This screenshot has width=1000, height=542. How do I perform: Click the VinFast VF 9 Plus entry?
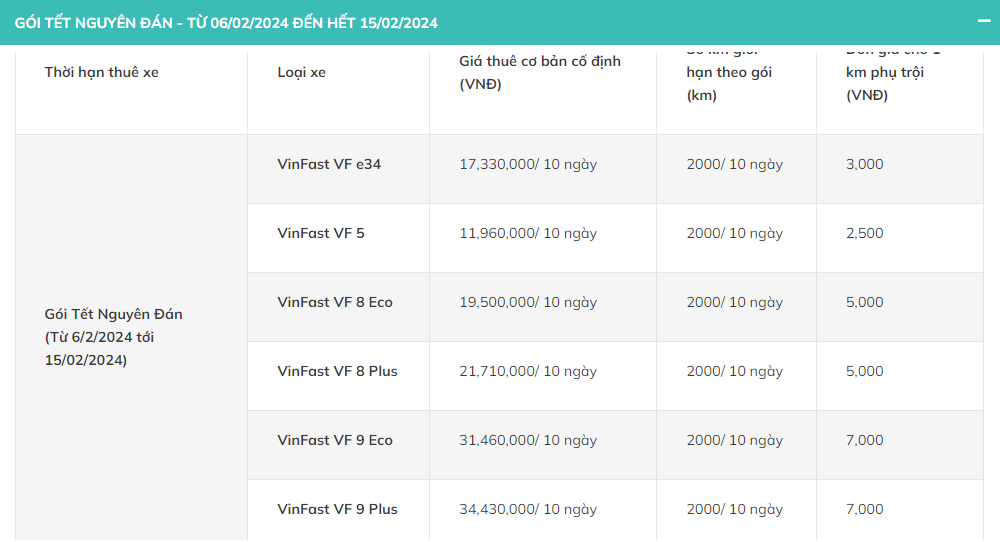click(x=337, y=509)
